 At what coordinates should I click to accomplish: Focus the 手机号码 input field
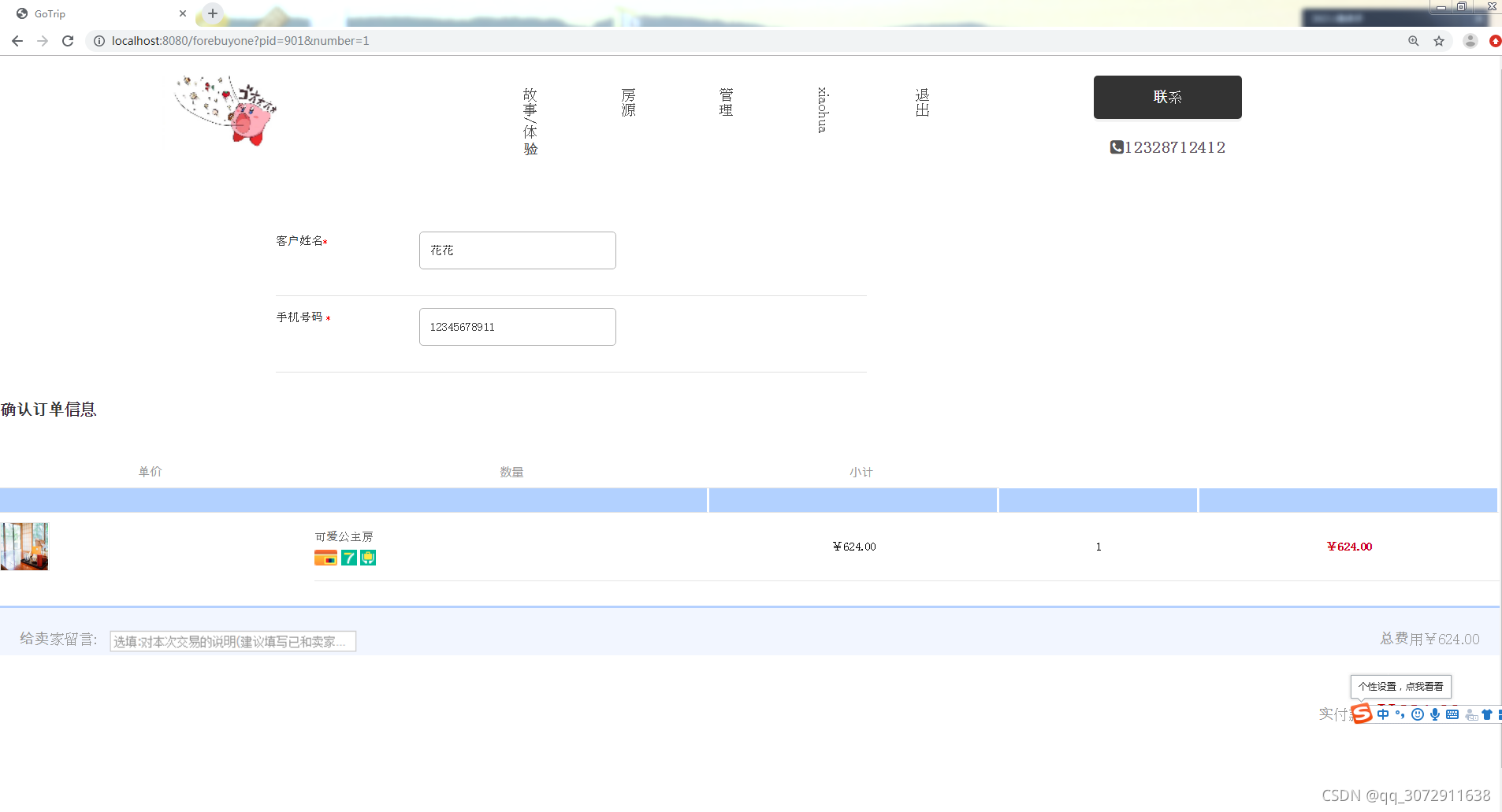click(x=517, y=327)
